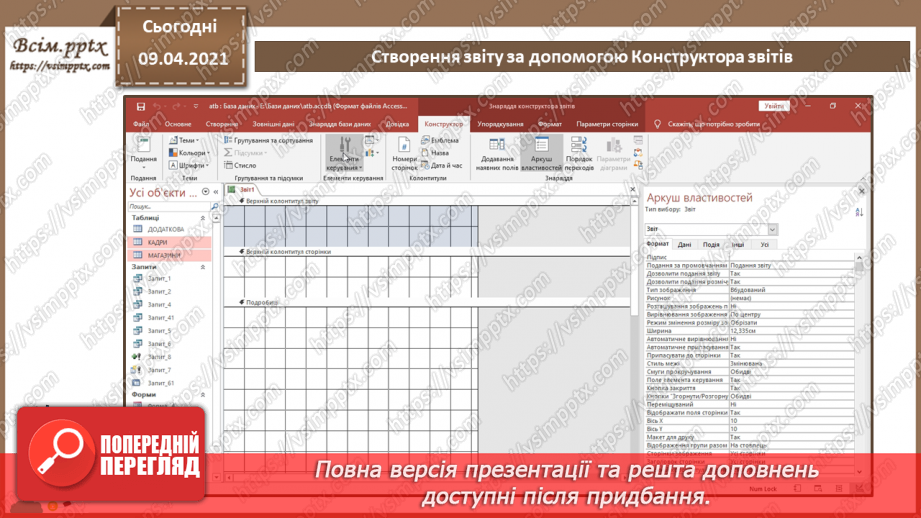Open the Файл menu
The height and width of the screenshot is (518, 921).
pos(141,124)
